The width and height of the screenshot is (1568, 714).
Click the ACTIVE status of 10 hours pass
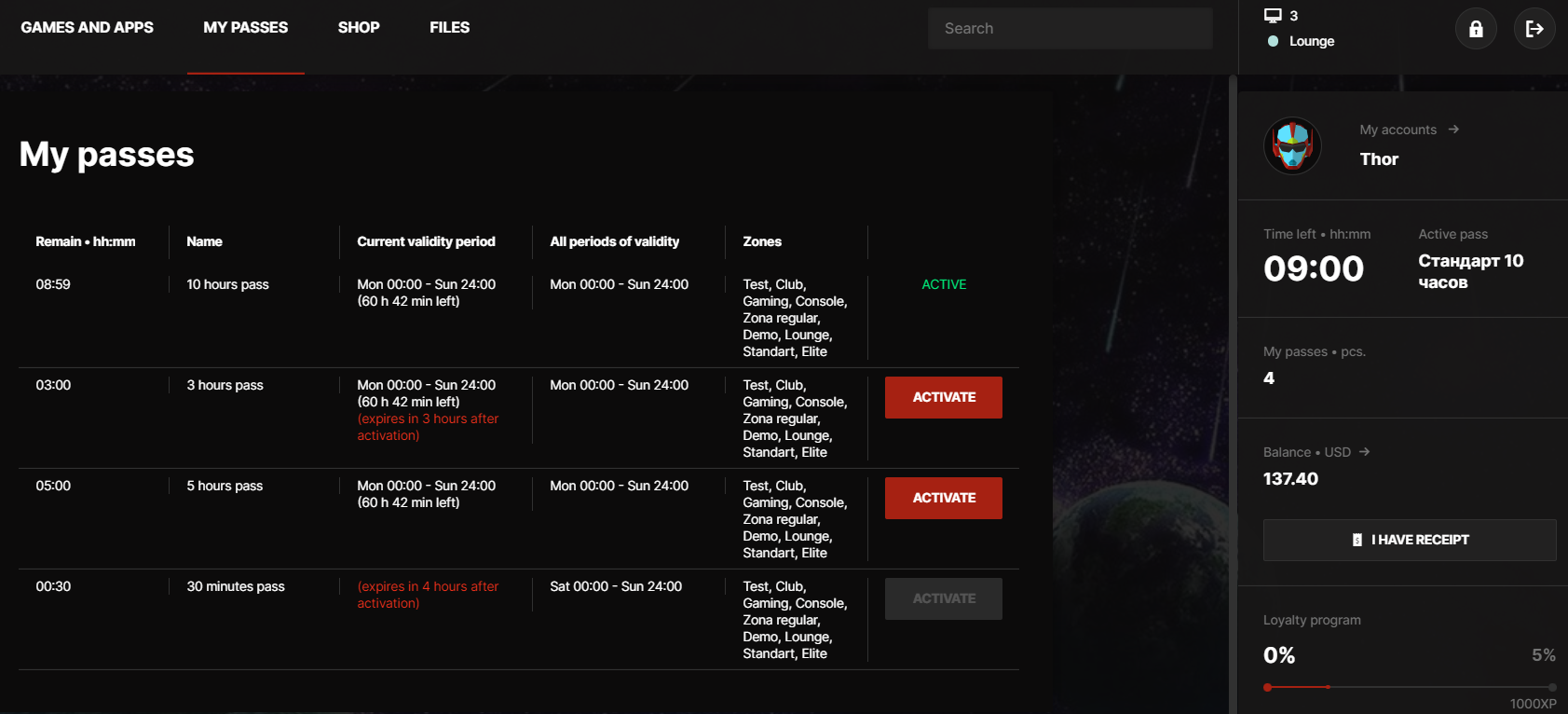click(x=944, y=284)
